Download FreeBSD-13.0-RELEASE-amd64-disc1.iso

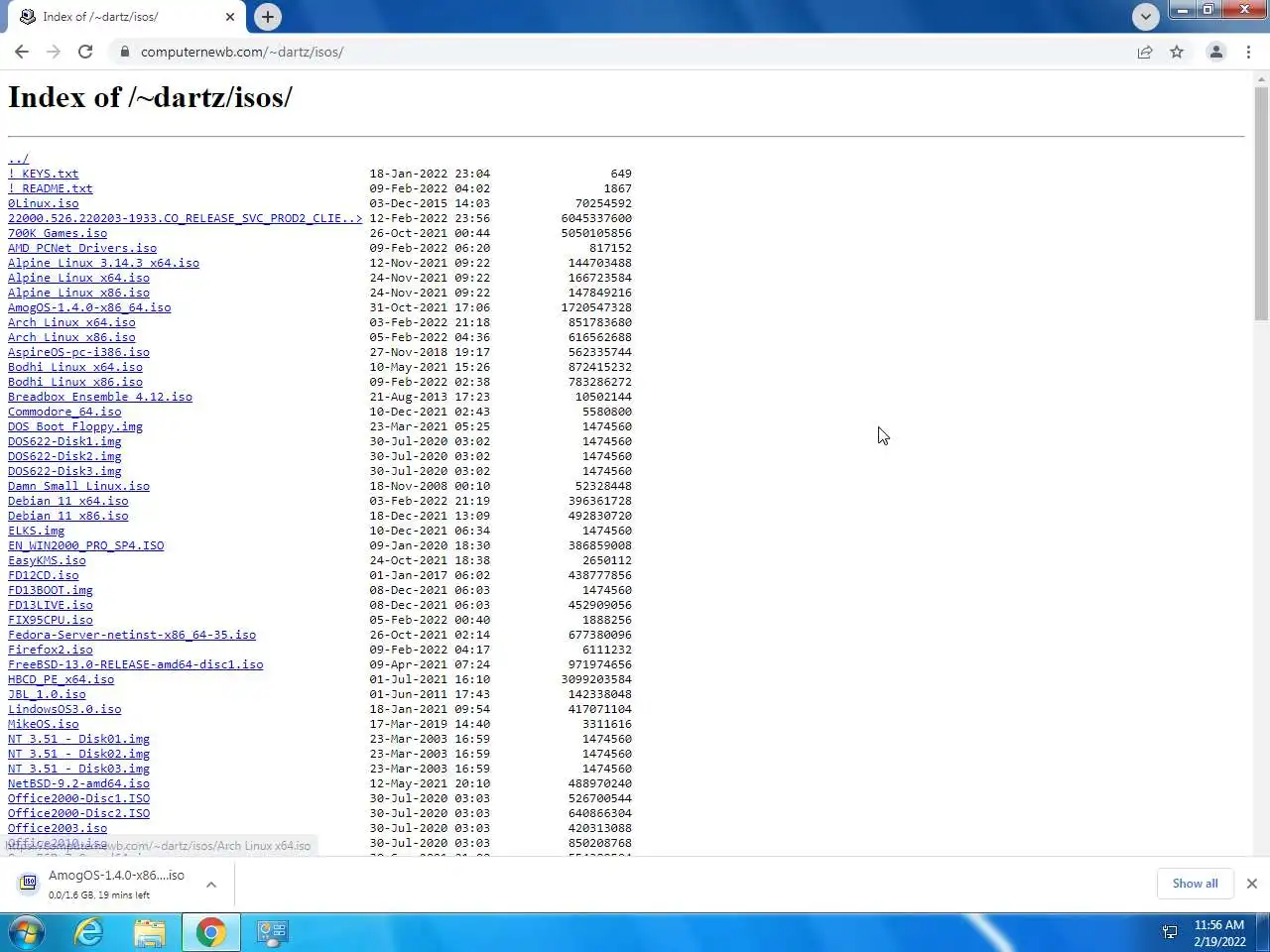[x=136, y=664]
